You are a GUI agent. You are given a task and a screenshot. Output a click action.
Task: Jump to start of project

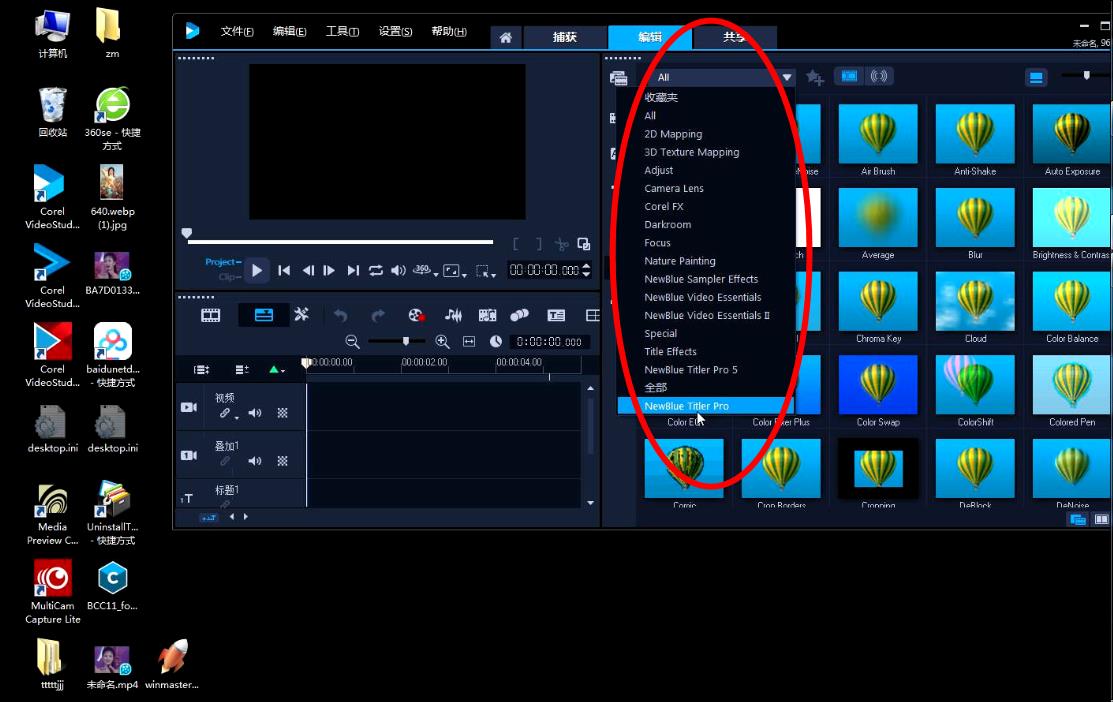(284, 270)
